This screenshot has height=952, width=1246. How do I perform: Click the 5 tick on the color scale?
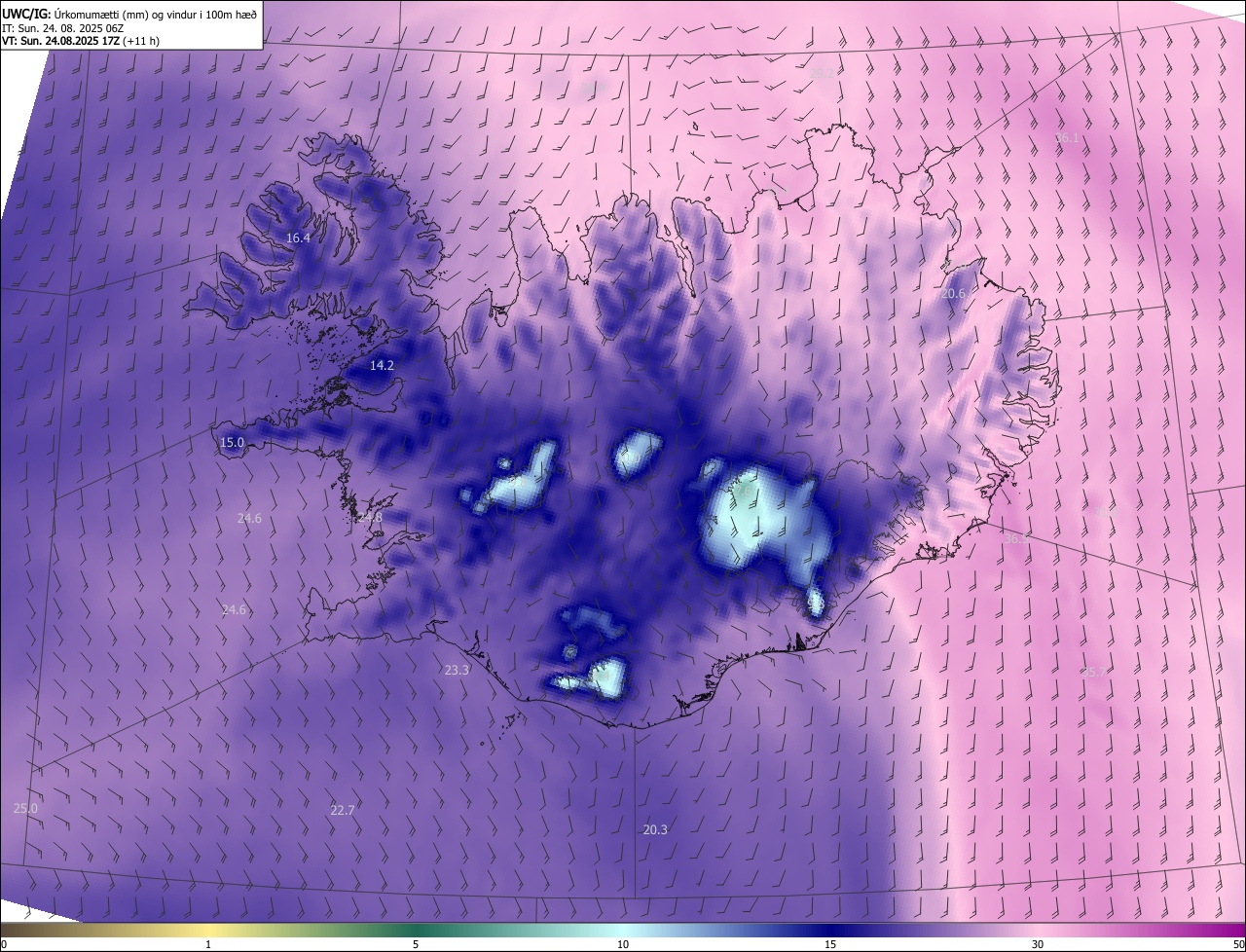click(x=416, y=944)
